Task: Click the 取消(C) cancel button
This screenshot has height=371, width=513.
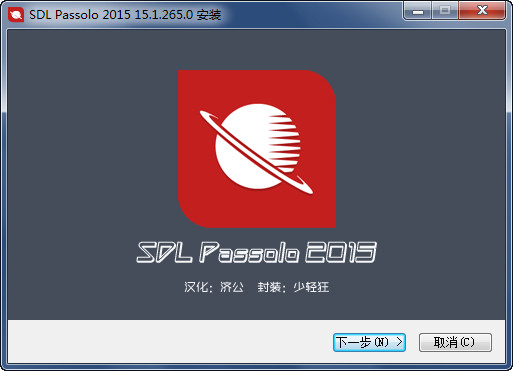Action: coord(455,342)
